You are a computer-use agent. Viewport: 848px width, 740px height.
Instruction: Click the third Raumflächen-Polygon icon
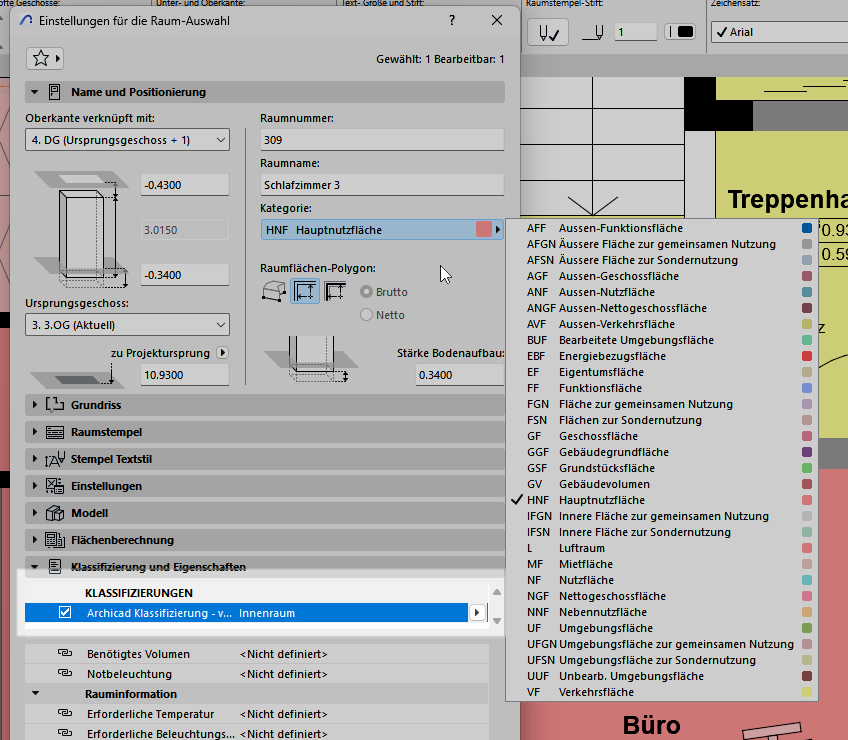coord(336,292)
